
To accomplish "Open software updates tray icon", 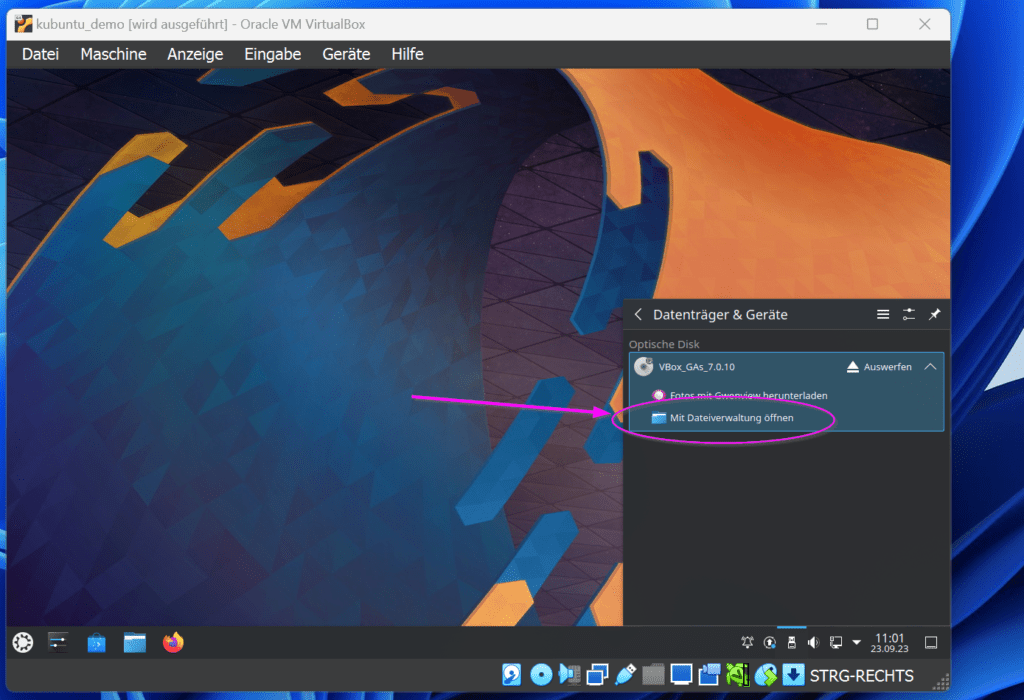I will click(770, 643).
